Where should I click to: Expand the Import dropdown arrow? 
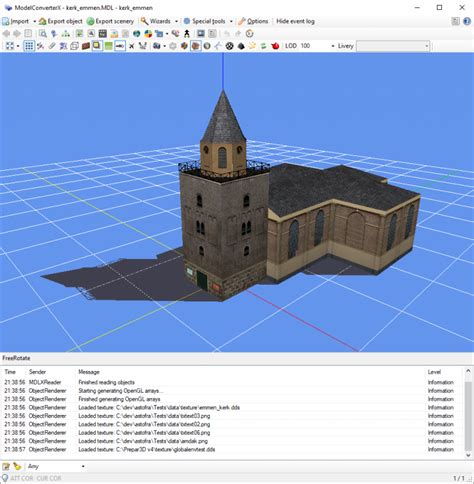34,21
